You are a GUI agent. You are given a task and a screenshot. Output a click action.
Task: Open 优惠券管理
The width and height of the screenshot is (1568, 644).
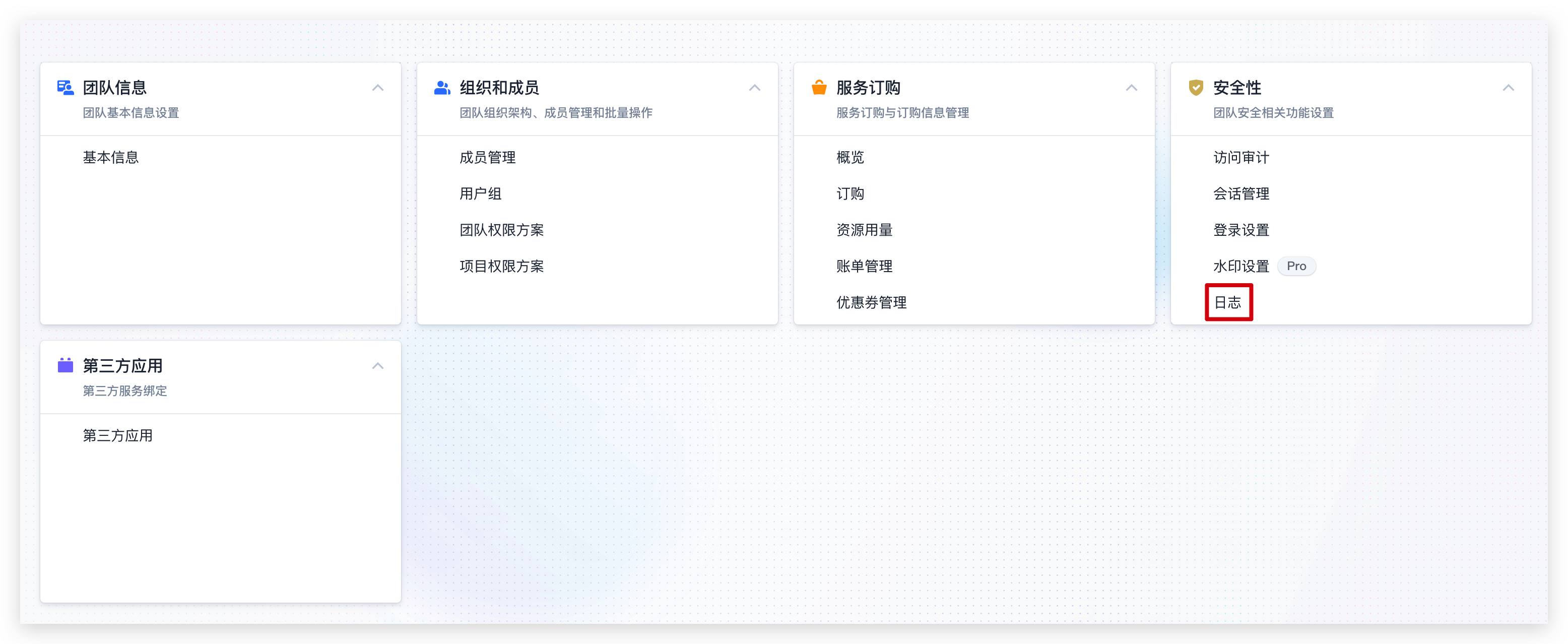872,302
